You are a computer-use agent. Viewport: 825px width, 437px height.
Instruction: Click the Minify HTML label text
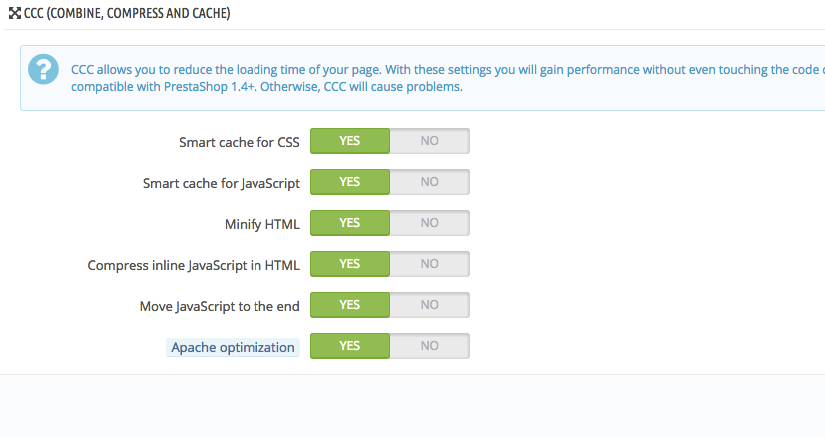pyautogui.click(x=262, y=225)
